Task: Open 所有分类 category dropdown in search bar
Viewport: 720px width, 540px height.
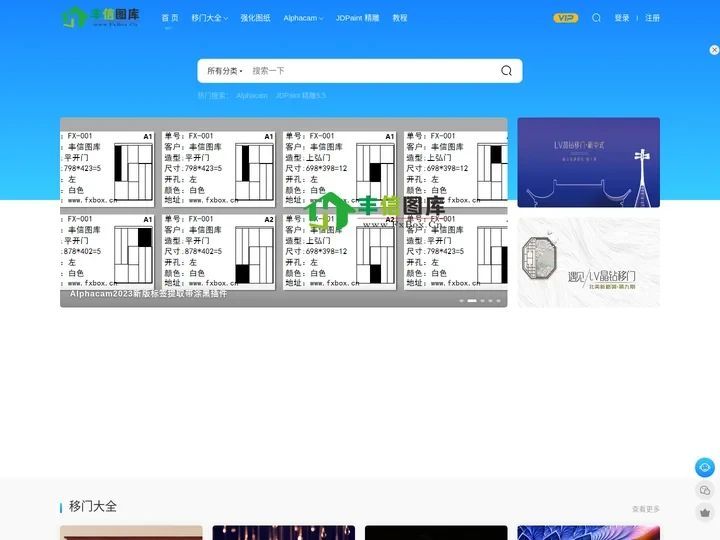Action: pyautogui.click(x=225, y=71)
